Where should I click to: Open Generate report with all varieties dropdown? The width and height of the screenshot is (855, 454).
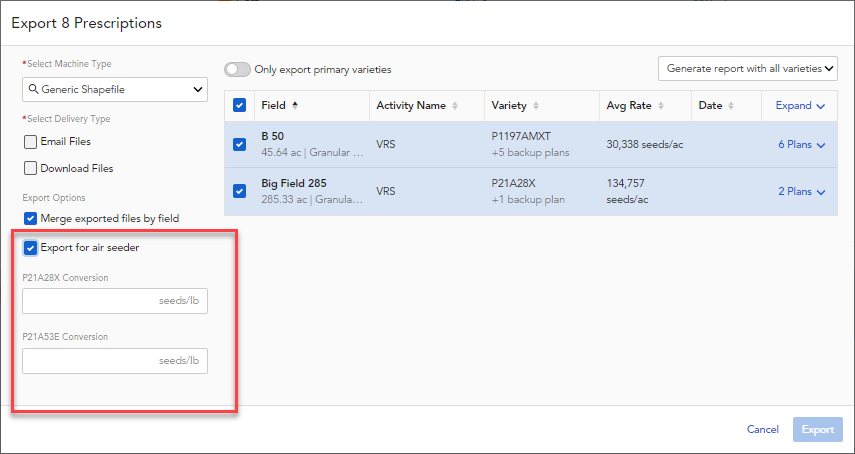(747, 68)
